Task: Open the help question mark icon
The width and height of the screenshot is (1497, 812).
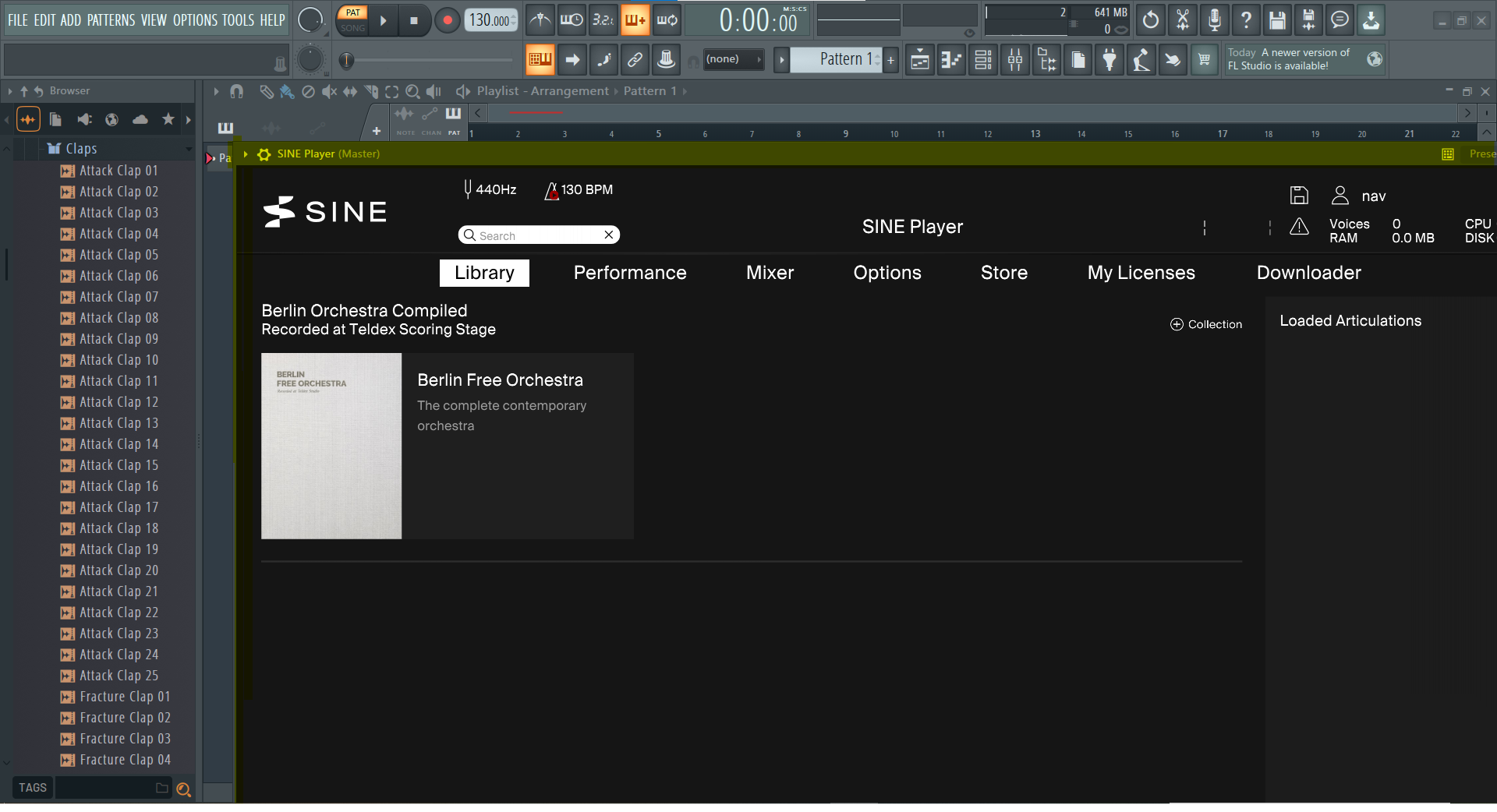Action: click(1246, 20)
